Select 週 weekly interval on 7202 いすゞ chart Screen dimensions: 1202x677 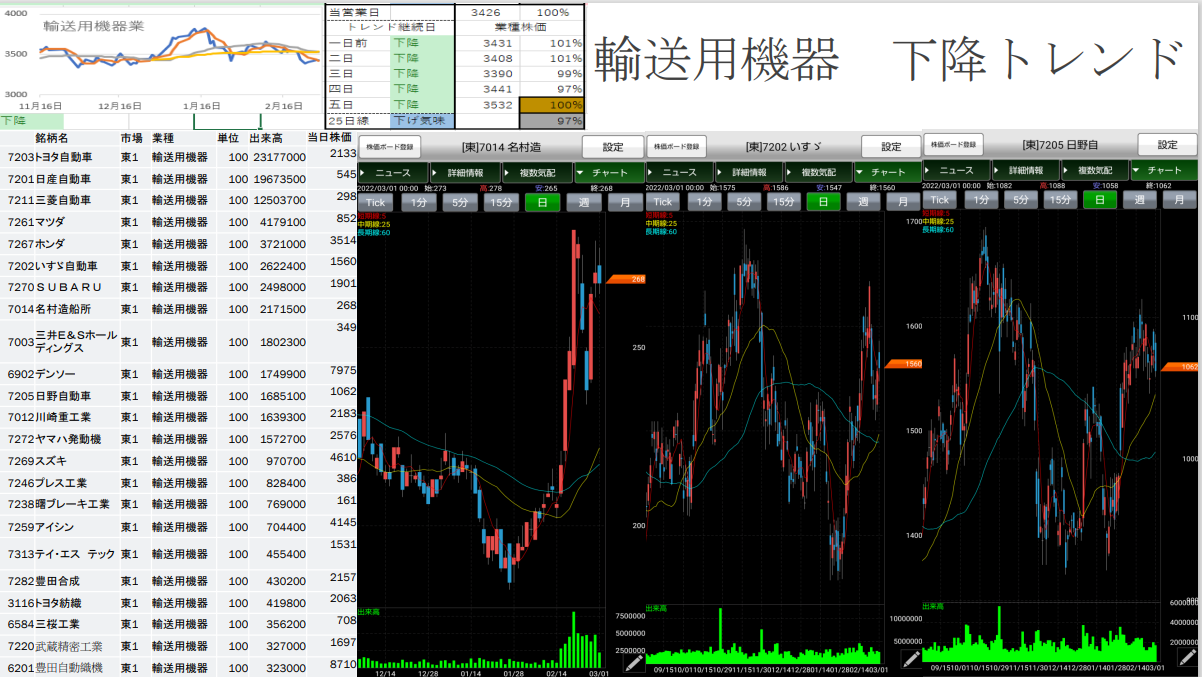864,201
